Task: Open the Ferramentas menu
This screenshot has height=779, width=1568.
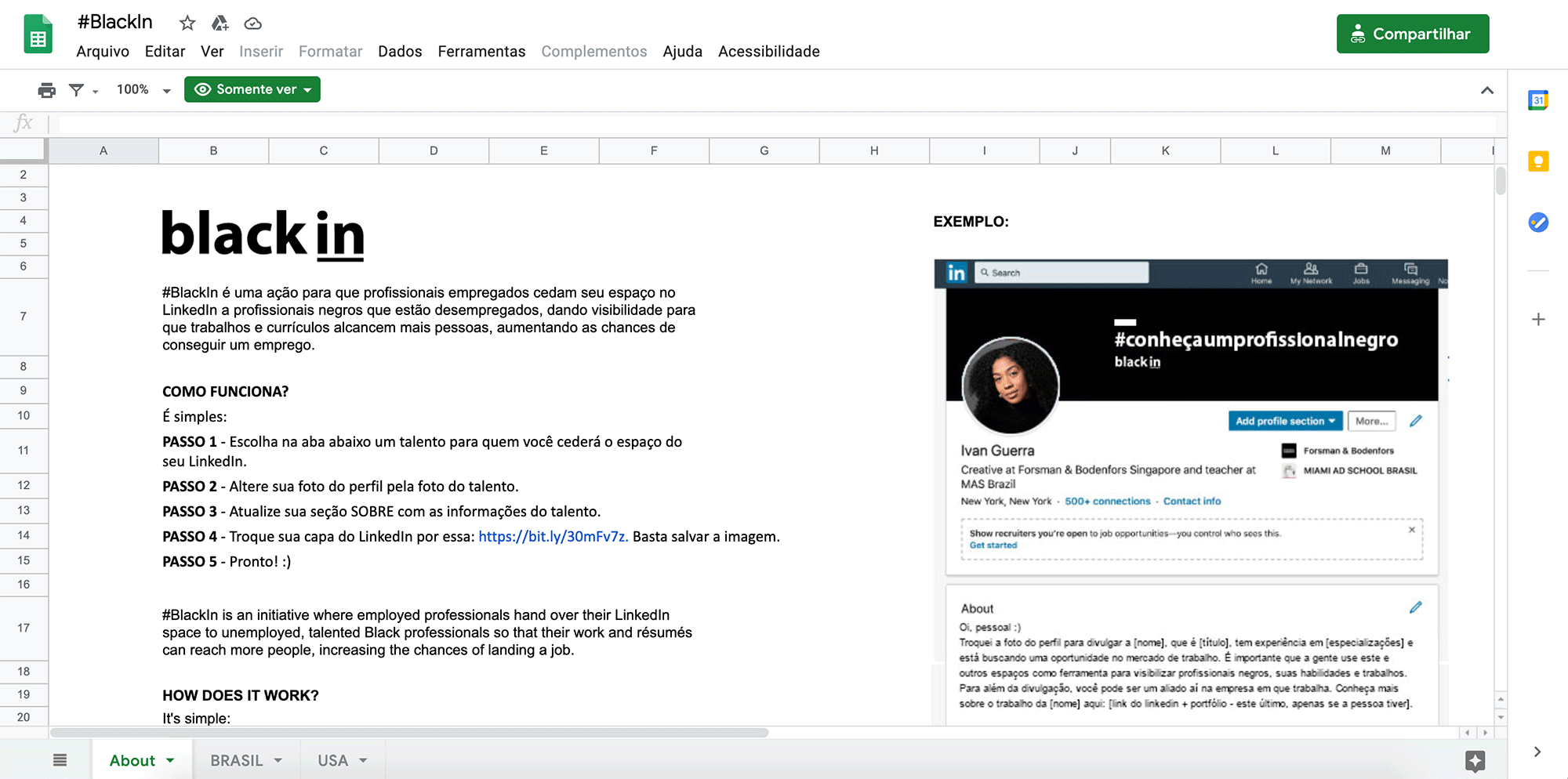Action: [481, 52]
